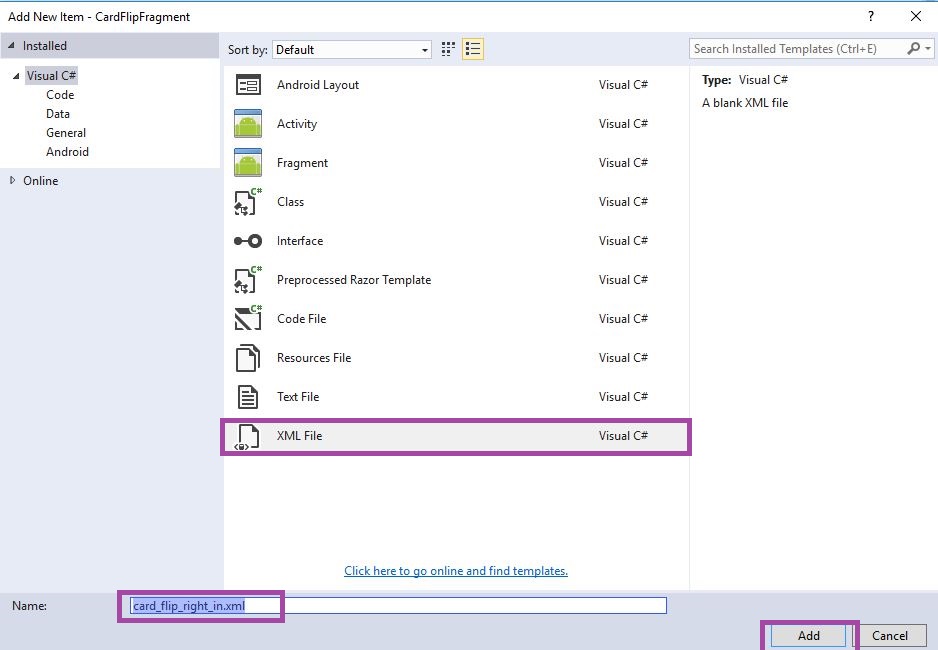Select the Class template C# icon
The image size is (938, 650).
click(x=248, y=202)
